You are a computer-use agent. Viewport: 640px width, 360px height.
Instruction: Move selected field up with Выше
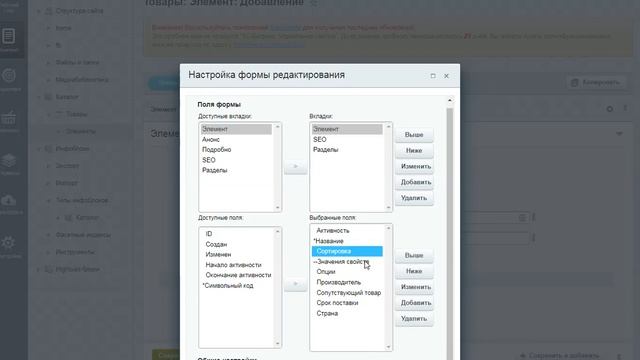coord(414,256)
